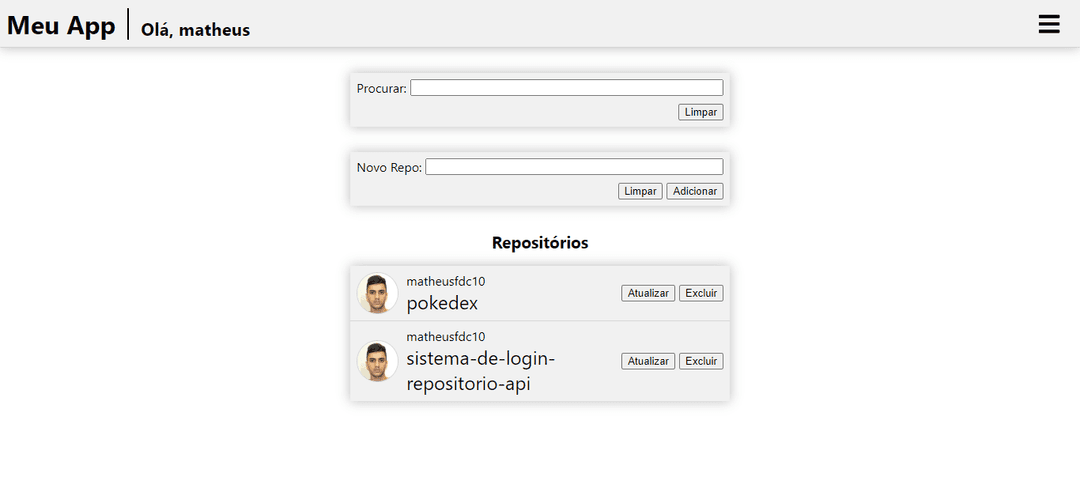
Task: Click the pokedex repository avatar image
Action: point(377,293)
